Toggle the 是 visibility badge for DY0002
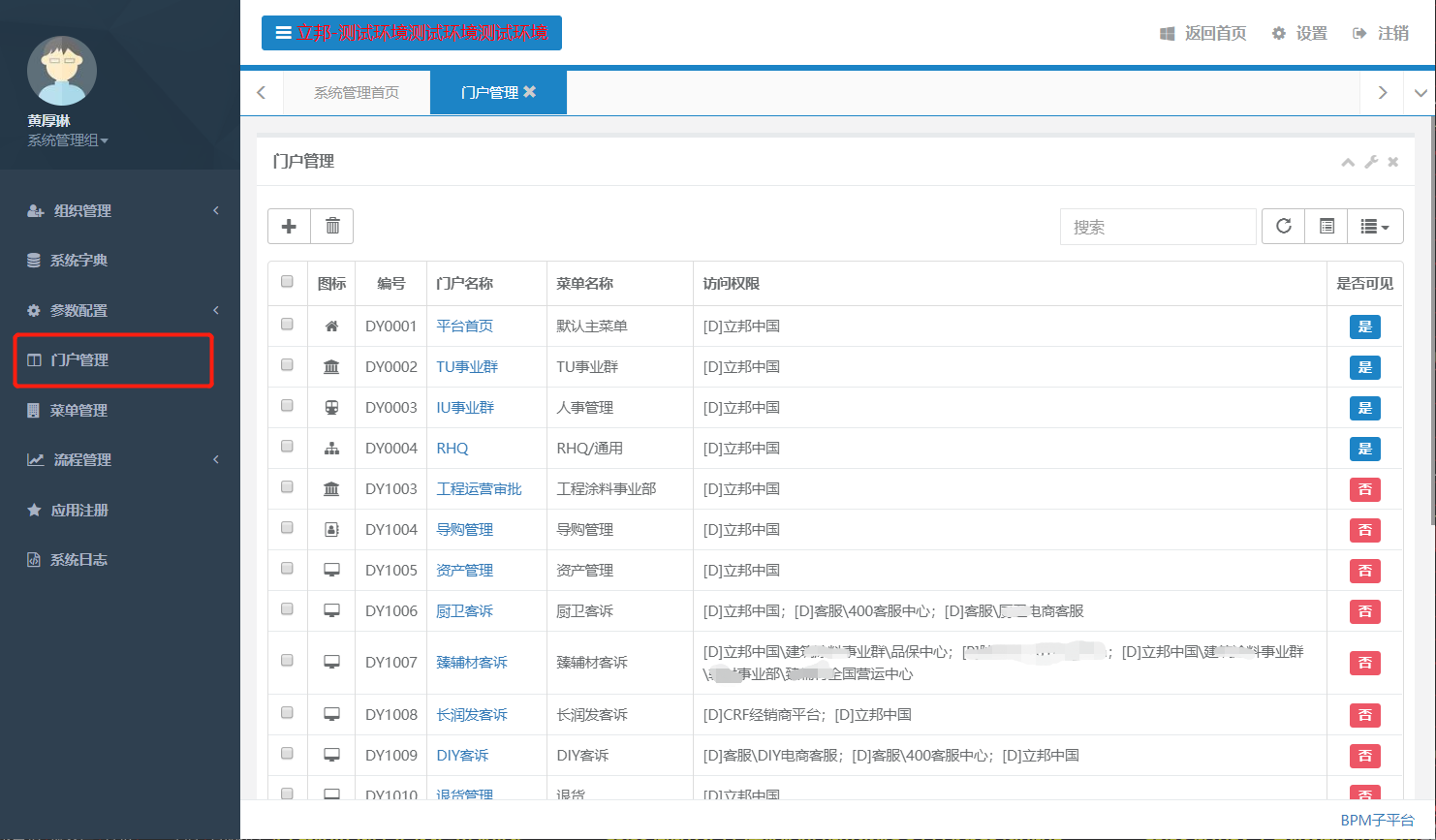Screen dimensions: 1436x840 [x=1364, y=367]
